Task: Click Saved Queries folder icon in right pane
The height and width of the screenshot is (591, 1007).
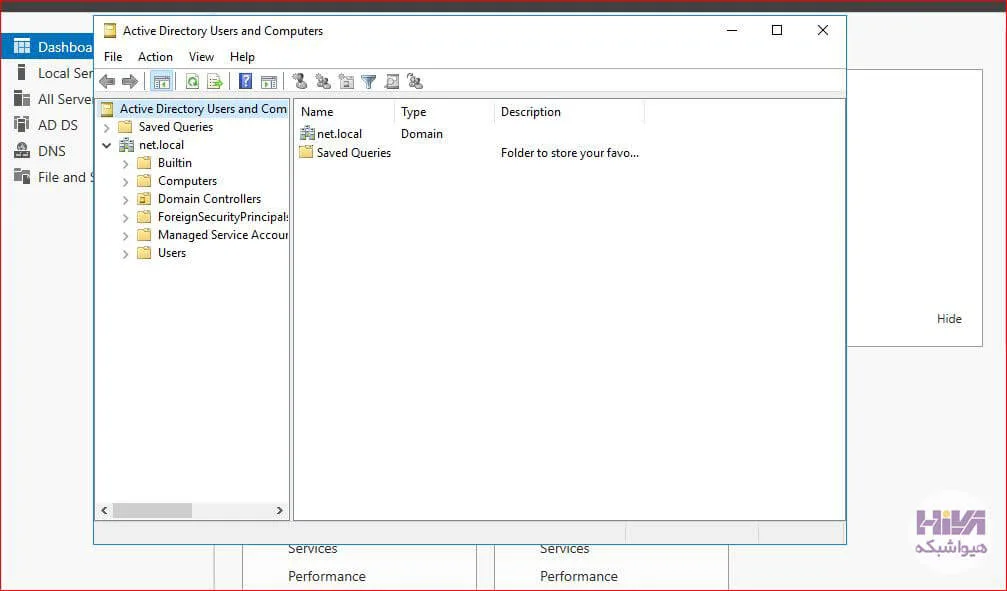Action: point(306,152)
